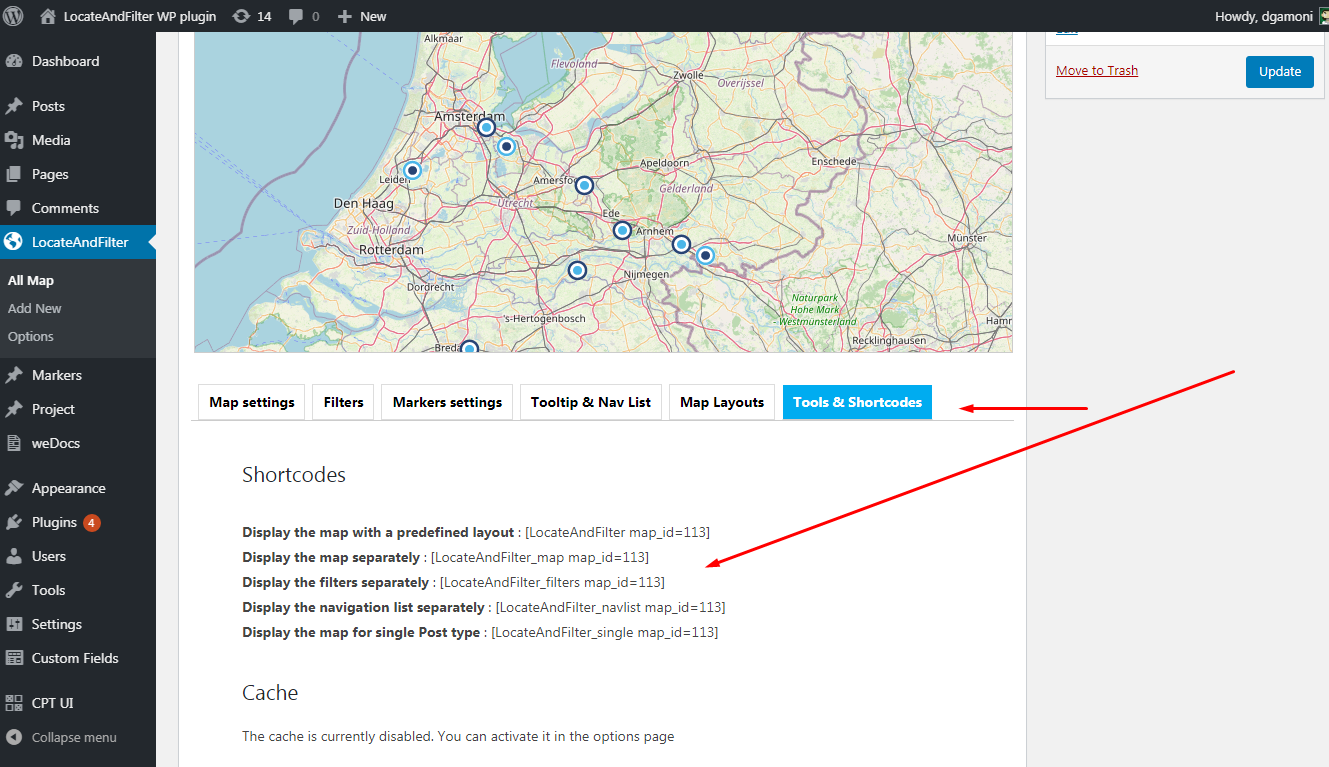Open the Appearance menu

68,488
